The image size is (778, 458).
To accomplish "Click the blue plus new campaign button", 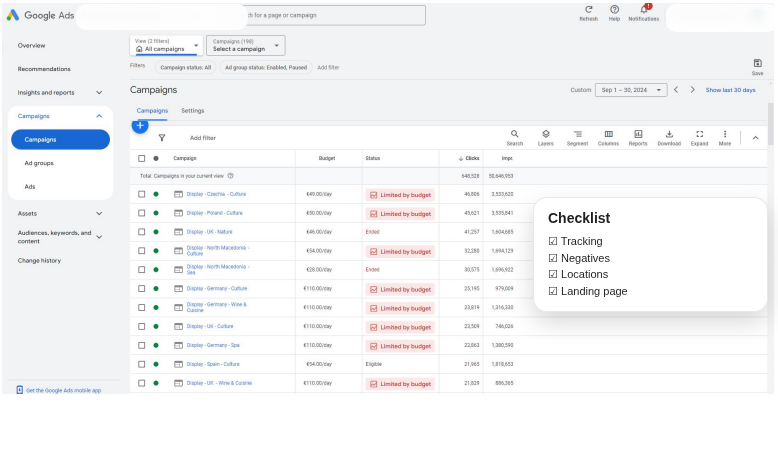I will coord(140,126).
